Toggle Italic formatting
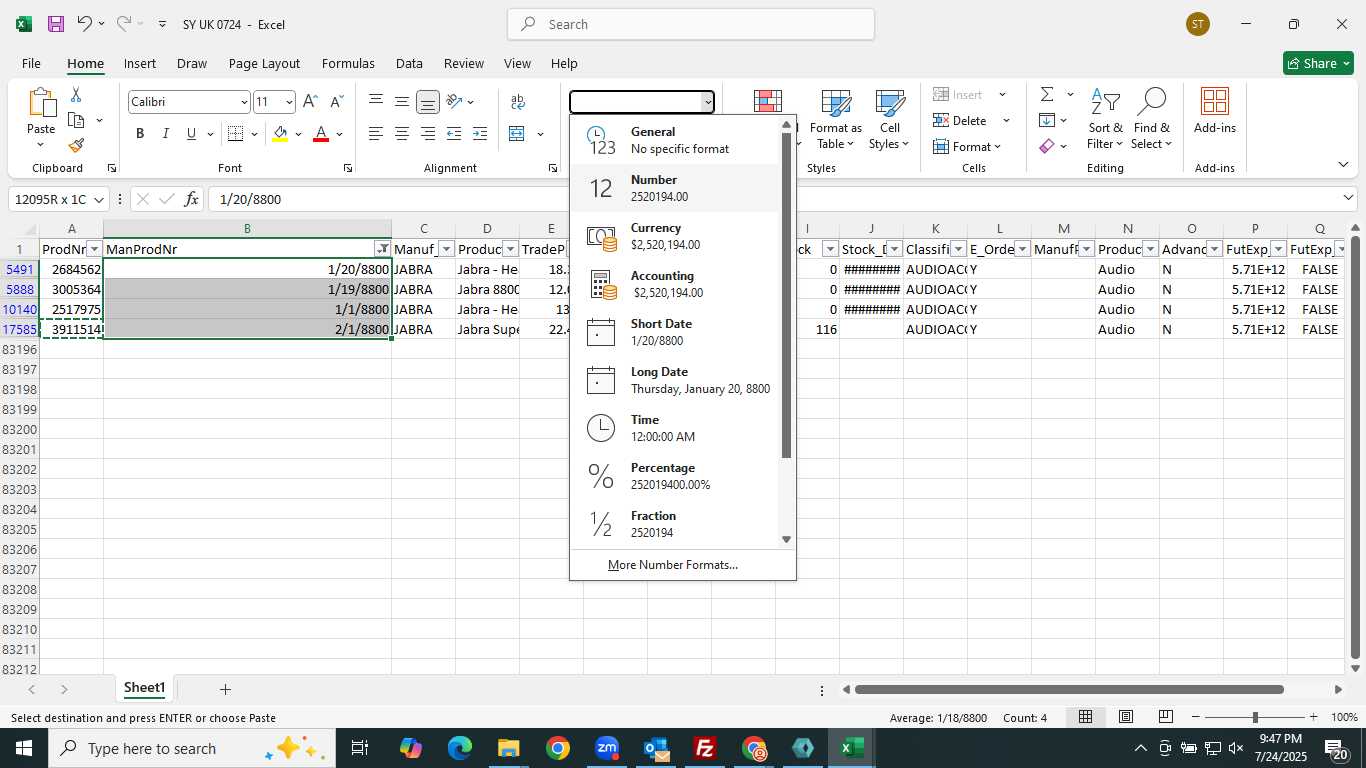Image resolution: width=1366 pixels, height=768 pixels. pos(165,134)
